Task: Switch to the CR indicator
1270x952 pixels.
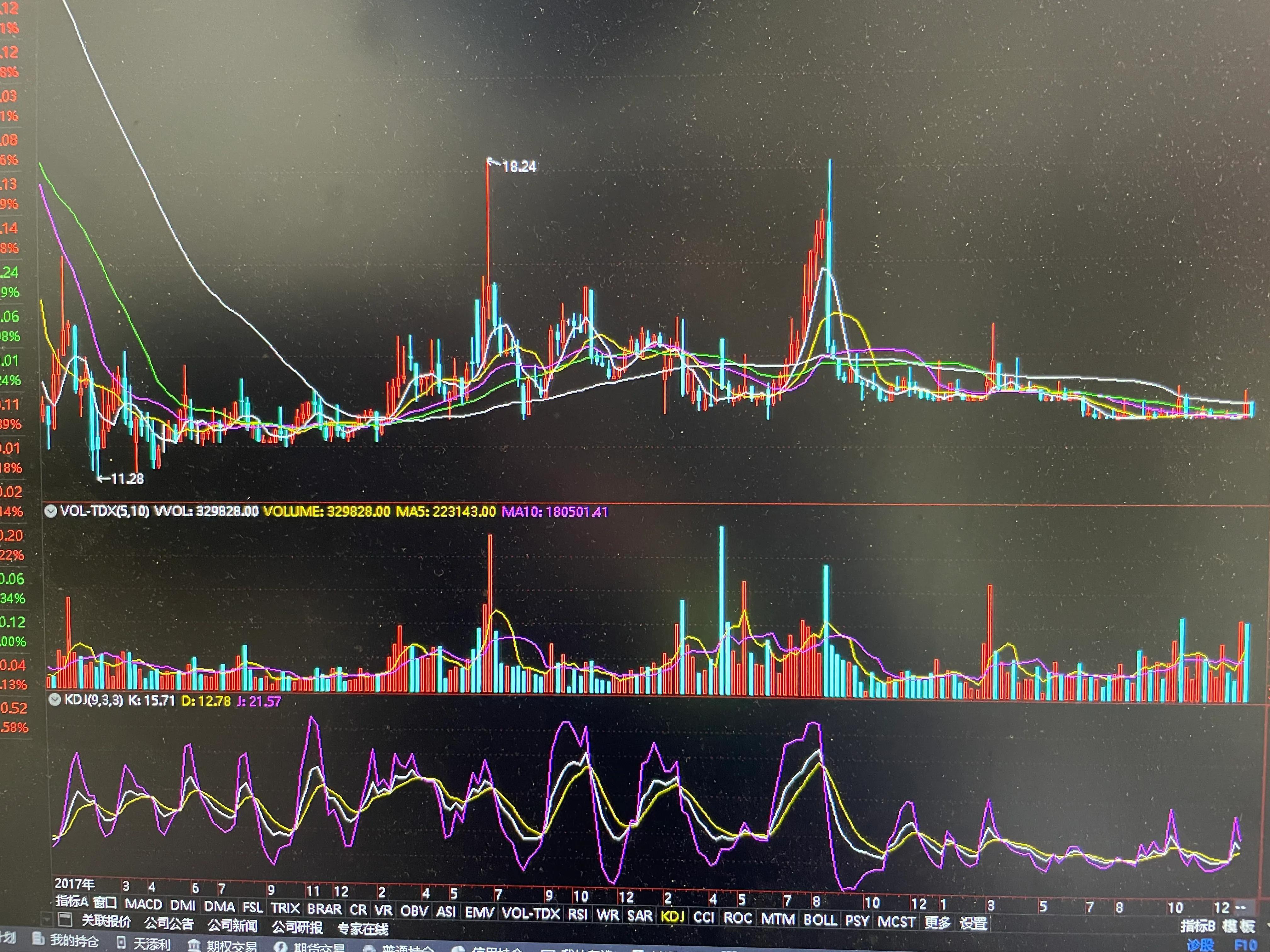Action: click(358, 909)
